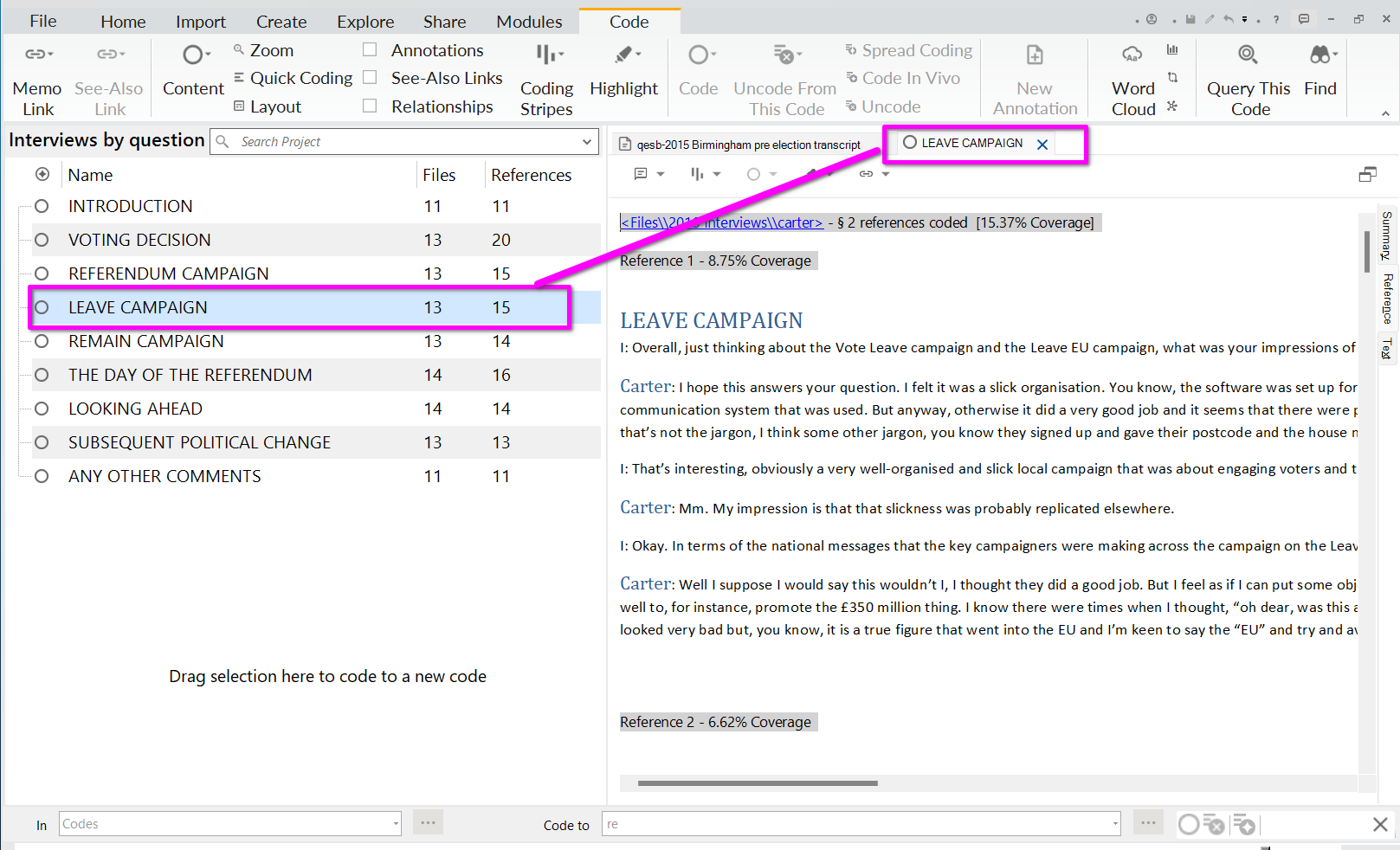Open the carter interview file link
The width and height of the screenshot is (1400, 850).
(721, 222)
